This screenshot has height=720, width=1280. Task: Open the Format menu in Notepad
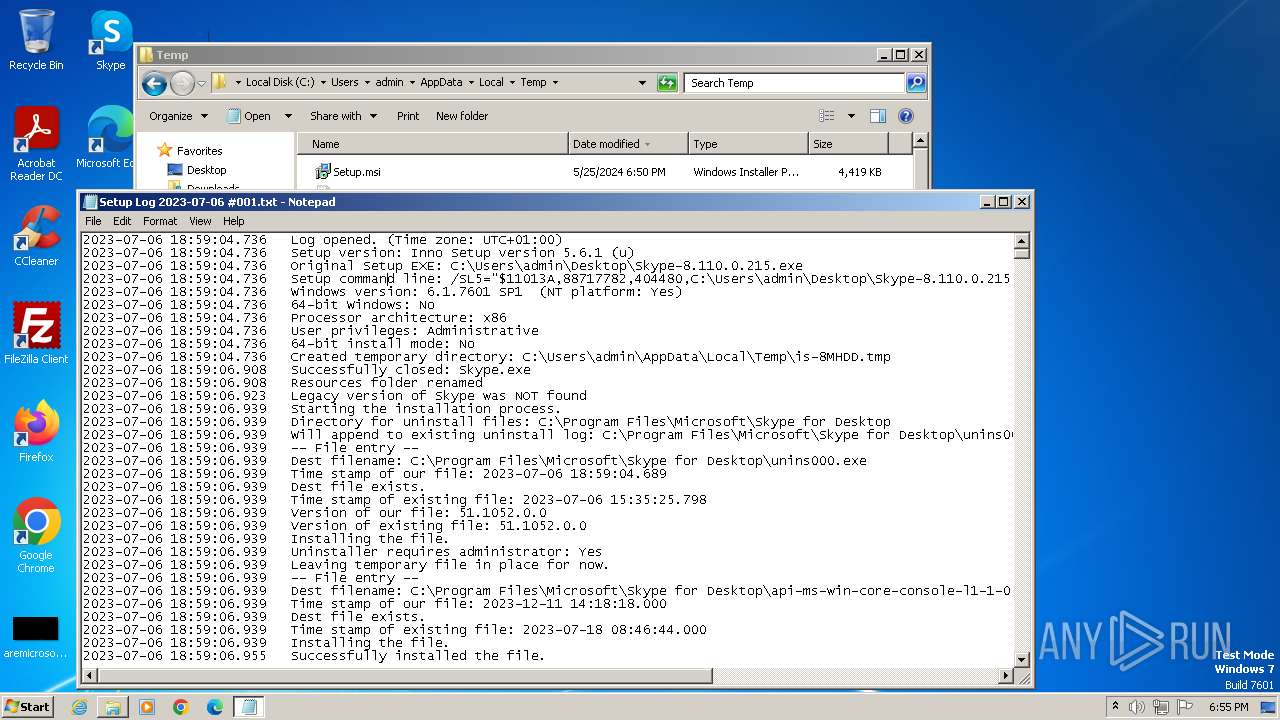point(160,221)
